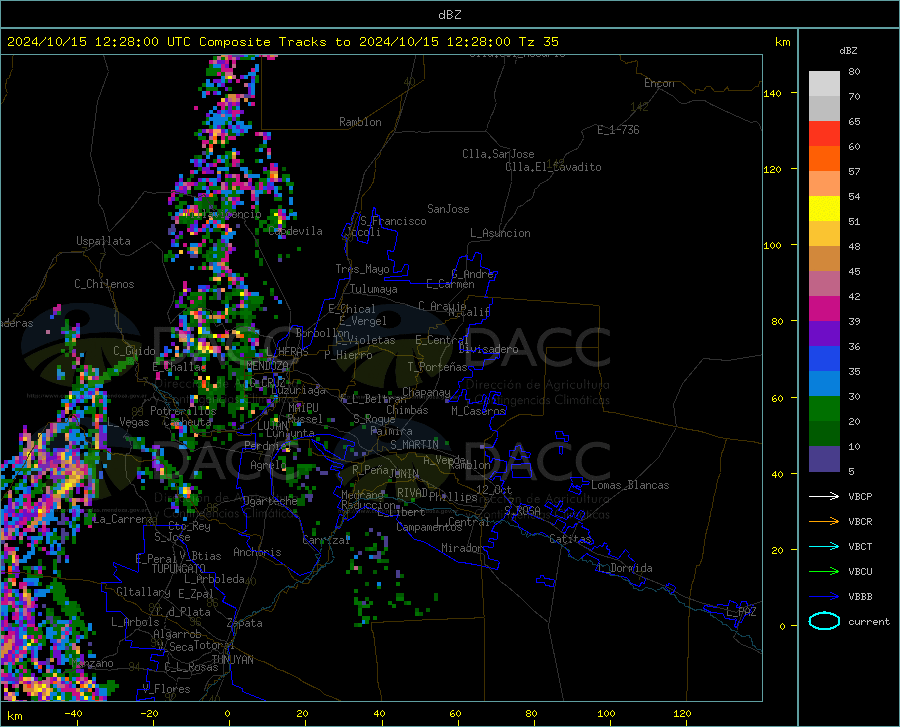This screenshot has height=727, width=900.
Task: Click the Encon label on the map
Action: [659, 83]
